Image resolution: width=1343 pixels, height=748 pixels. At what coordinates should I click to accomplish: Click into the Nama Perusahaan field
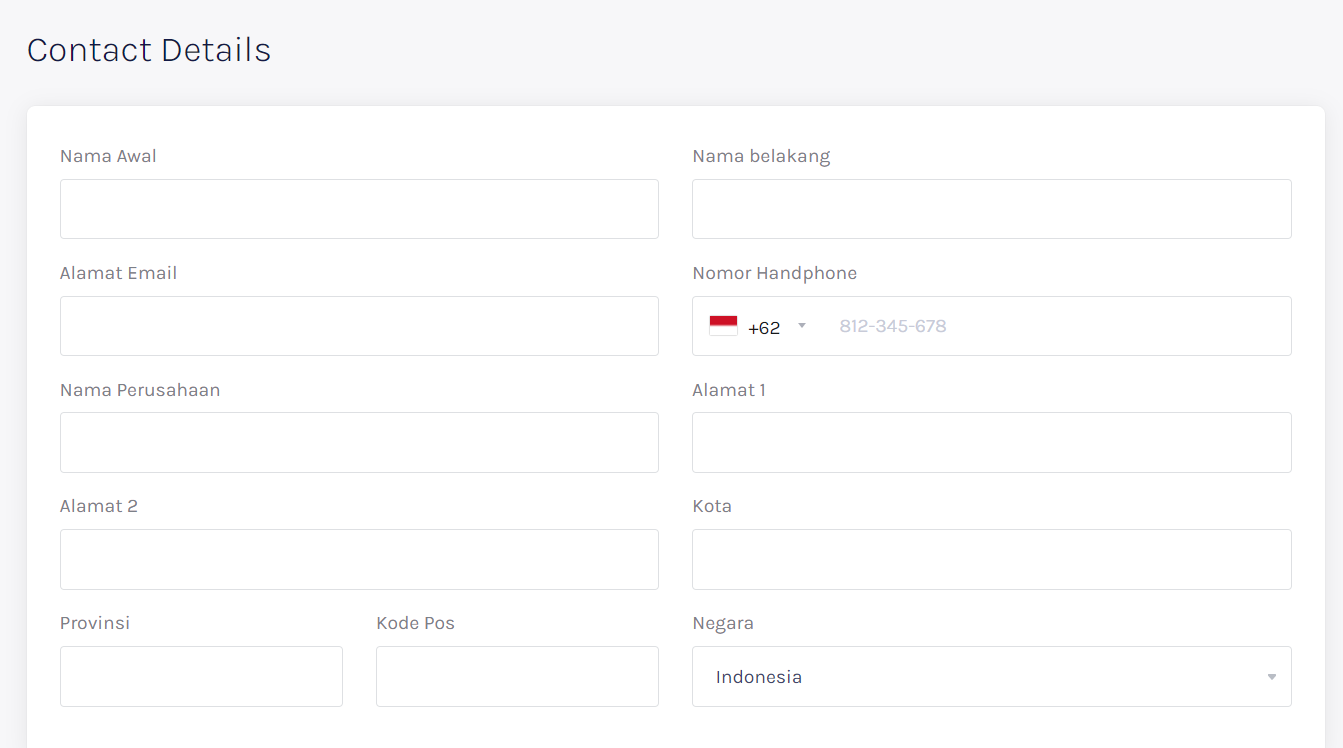tap(358, 442)
